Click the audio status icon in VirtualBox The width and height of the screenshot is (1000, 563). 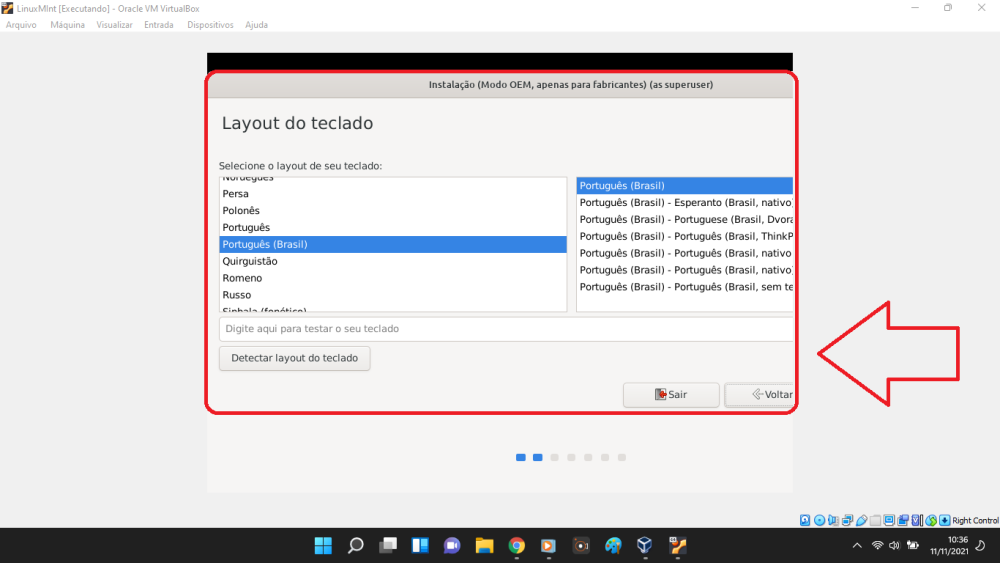click(x=833, y=520)
